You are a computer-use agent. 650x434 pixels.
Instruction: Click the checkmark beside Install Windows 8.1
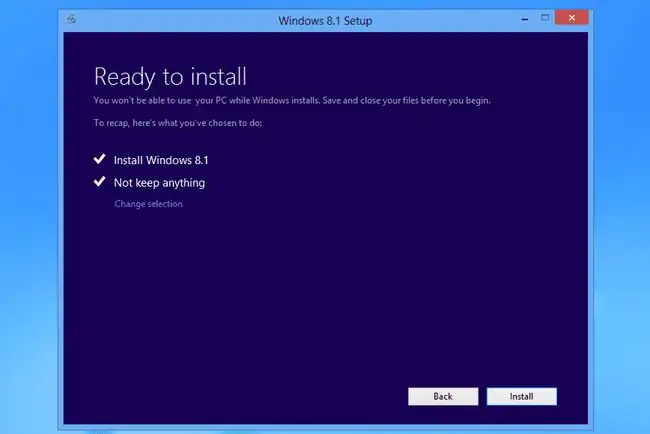[x=99, y=159]
